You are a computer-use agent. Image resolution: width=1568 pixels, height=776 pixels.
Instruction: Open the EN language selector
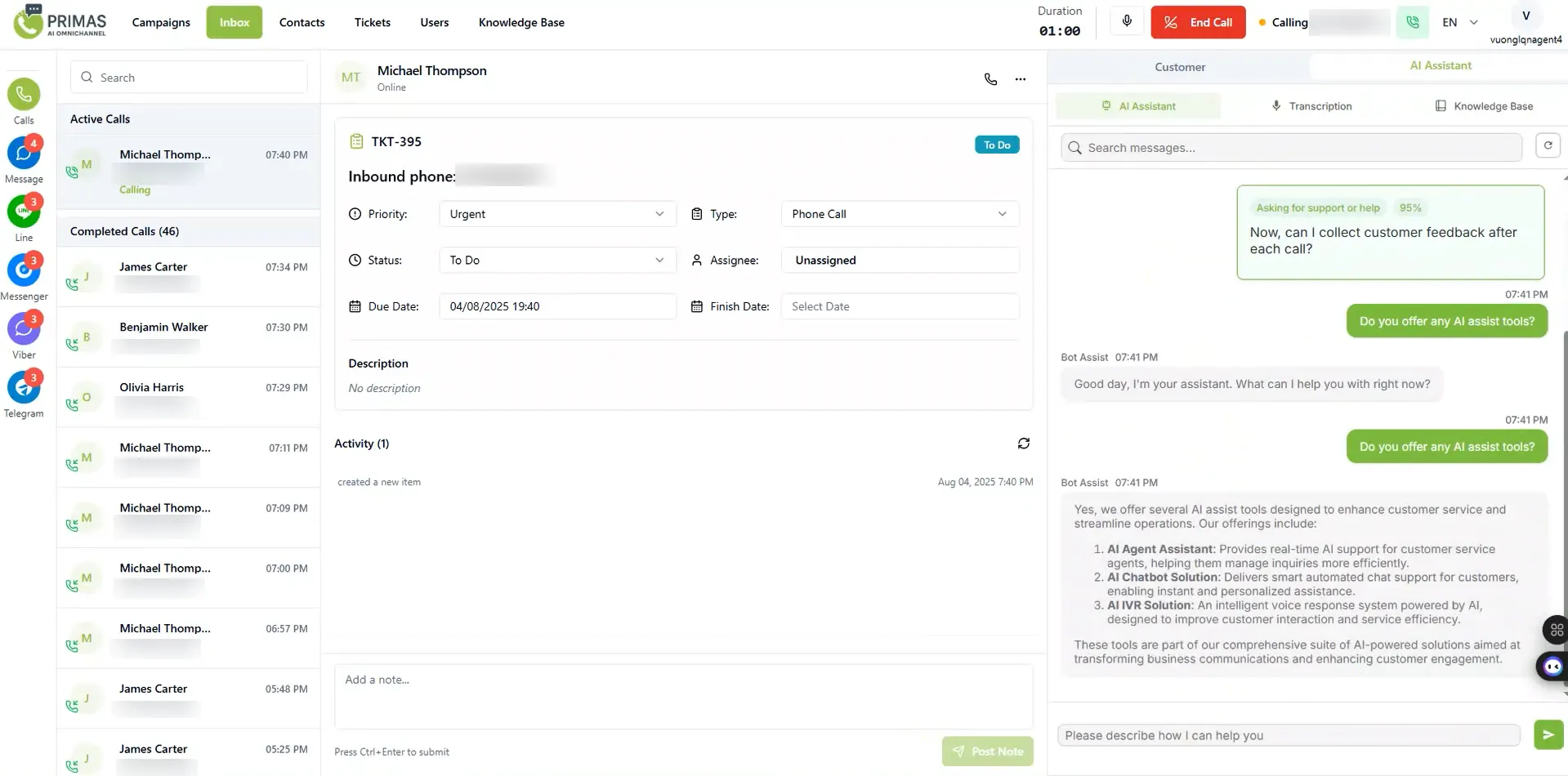click(x=1459, y=23)
